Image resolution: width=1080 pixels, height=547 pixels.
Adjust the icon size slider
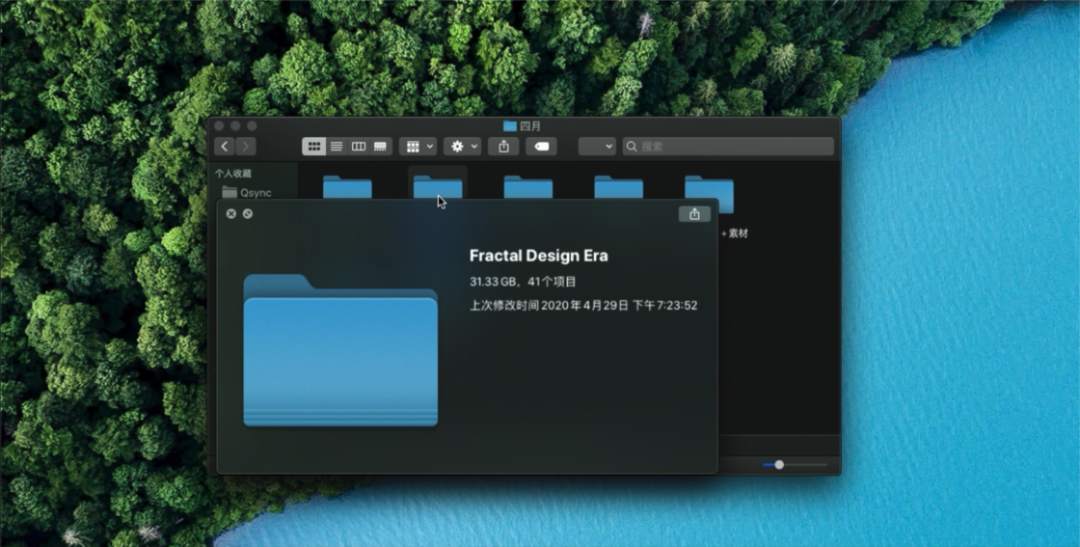point(779,464)
